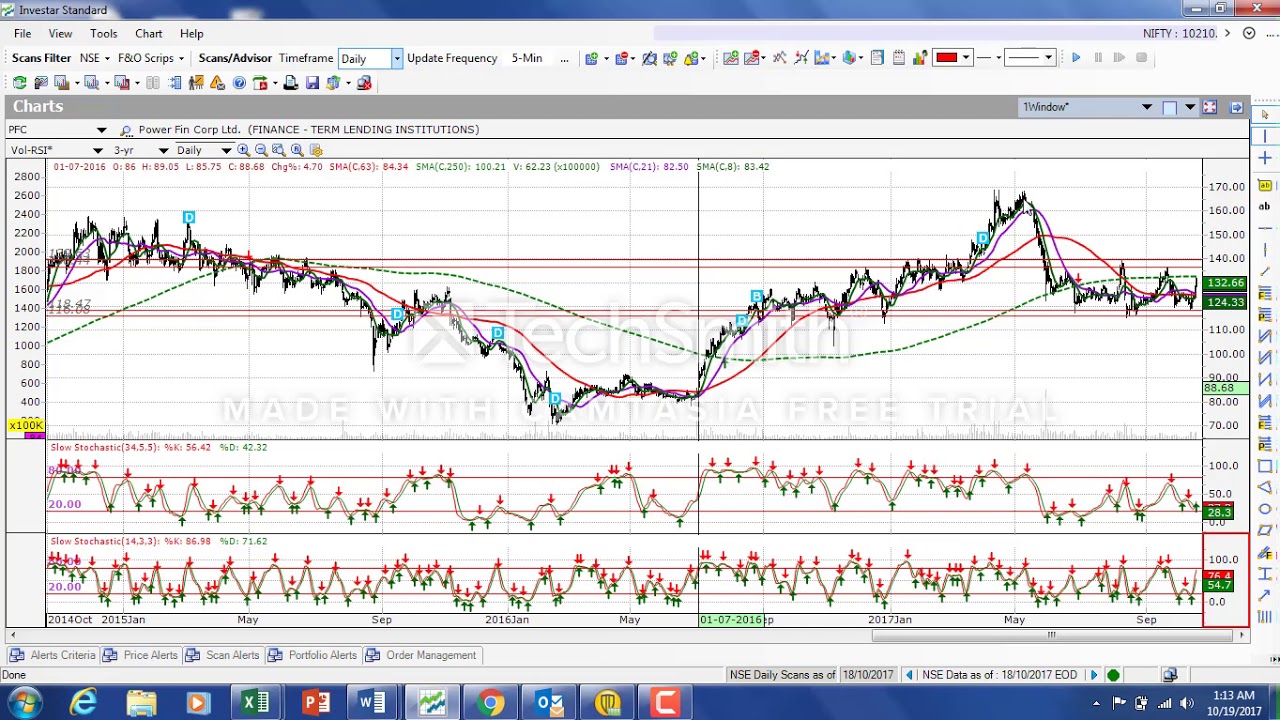Click the bar chart colors icon

[920, 58]
